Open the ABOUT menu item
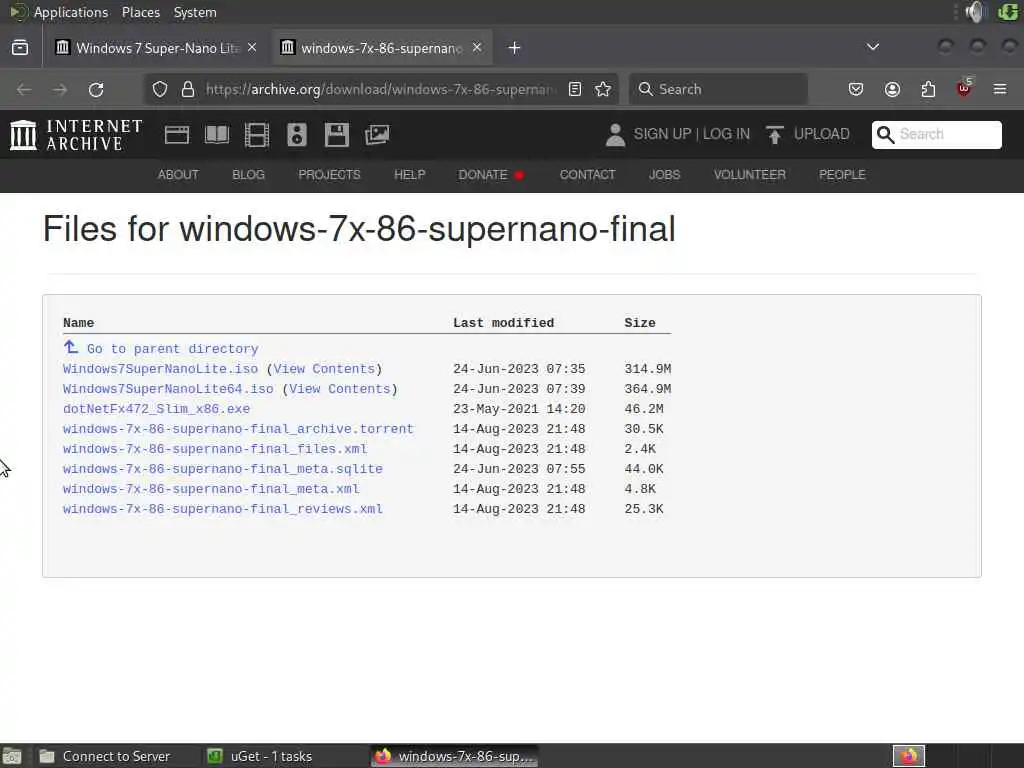 click(x=178, y=175)
